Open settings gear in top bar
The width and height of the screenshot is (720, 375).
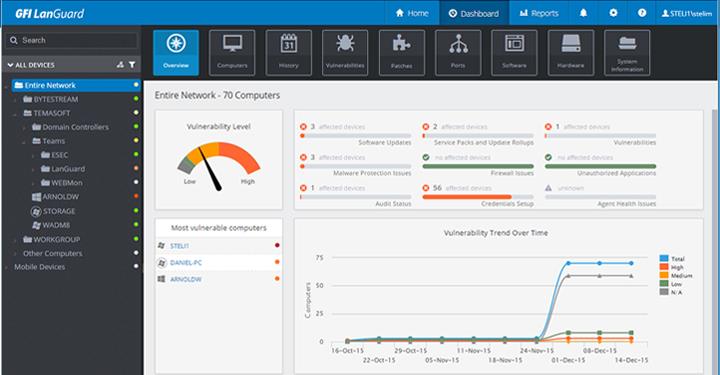613,13
